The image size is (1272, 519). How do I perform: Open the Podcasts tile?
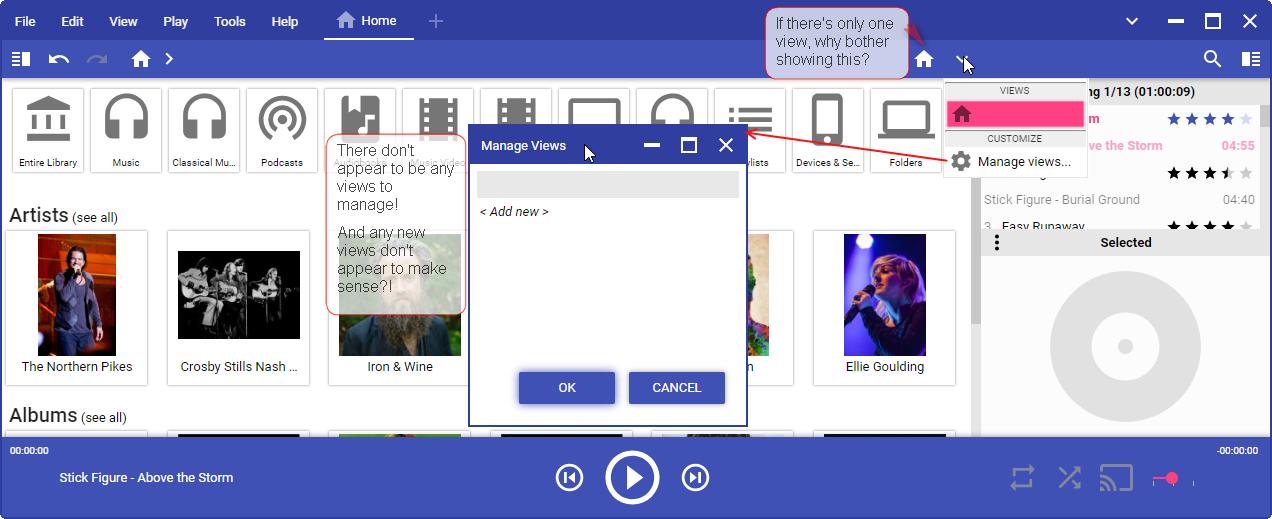(x=281, y=130)
